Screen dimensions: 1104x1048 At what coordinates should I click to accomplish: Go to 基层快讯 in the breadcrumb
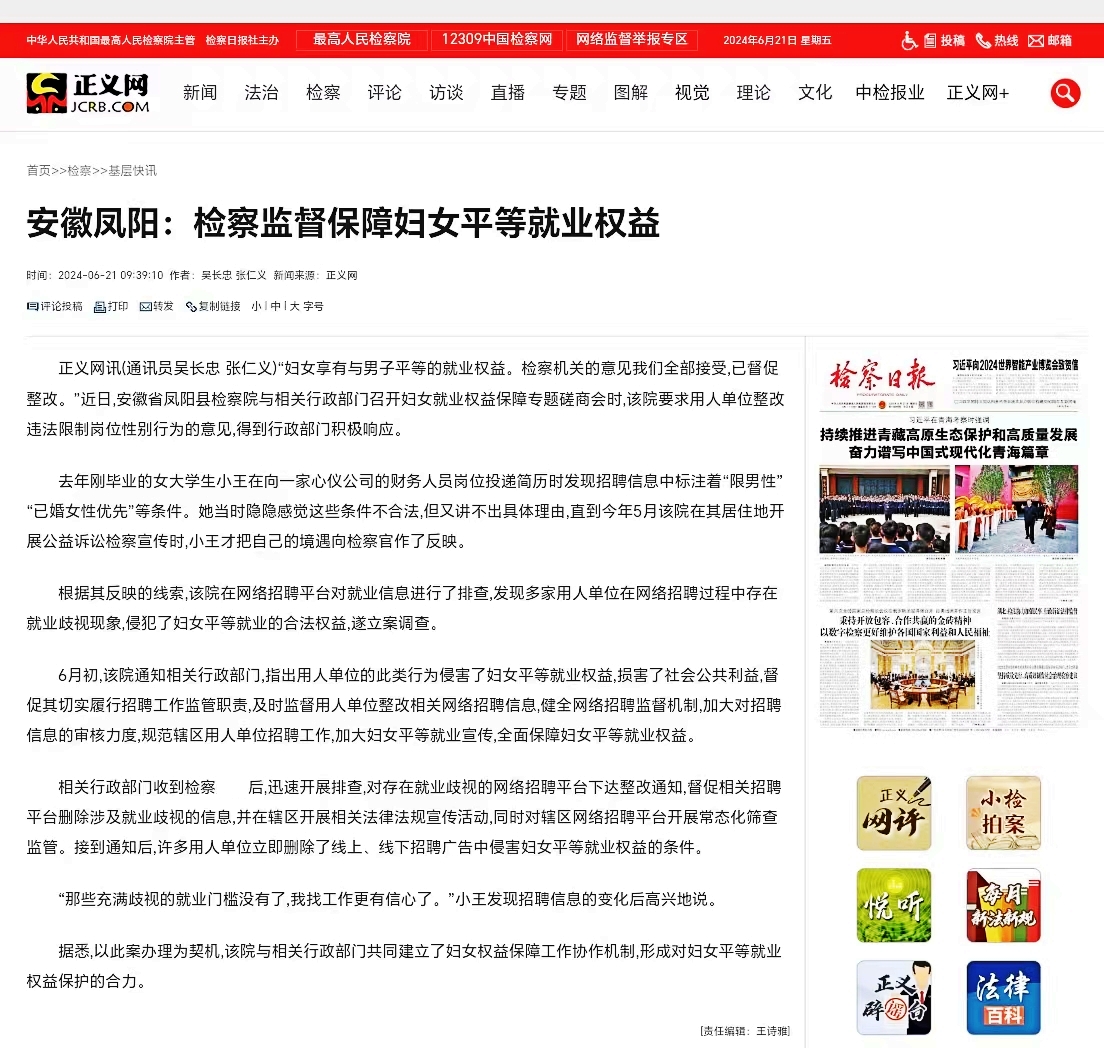click(132, 170)
